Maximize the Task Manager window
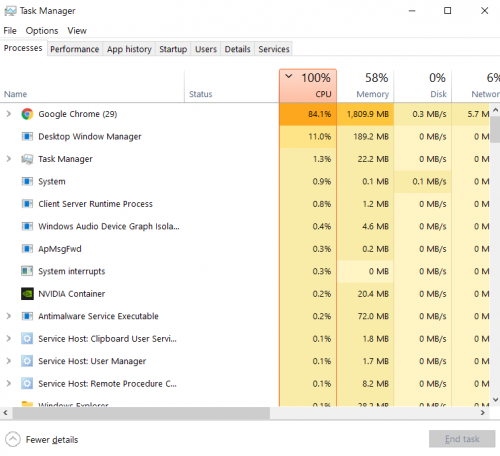The height and width of the screenshot is (456, 500). (x=448, y=11)
